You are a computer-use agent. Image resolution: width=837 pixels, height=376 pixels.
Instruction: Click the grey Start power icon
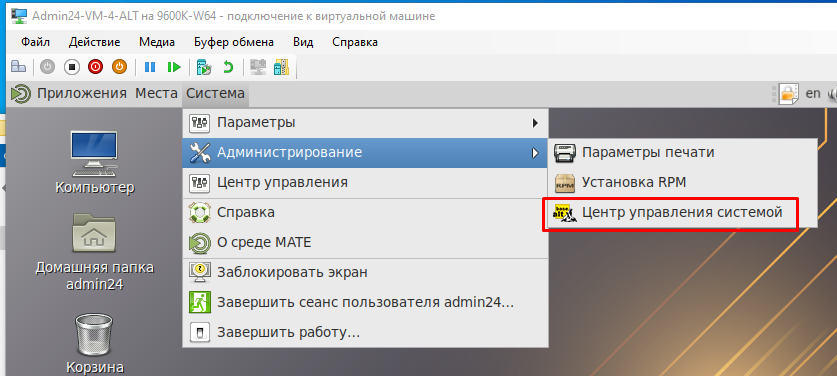pos(48,67)
